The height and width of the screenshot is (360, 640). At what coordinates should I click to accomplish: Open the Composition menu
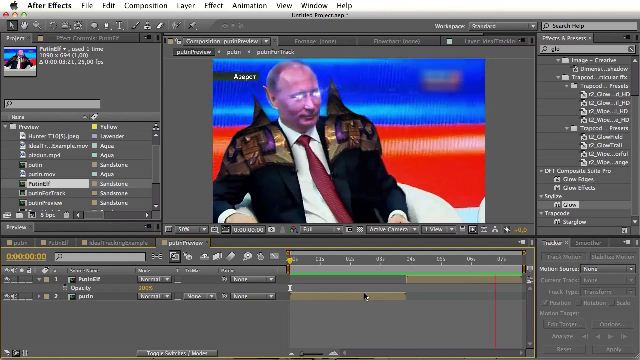click(x=146, y=6)
